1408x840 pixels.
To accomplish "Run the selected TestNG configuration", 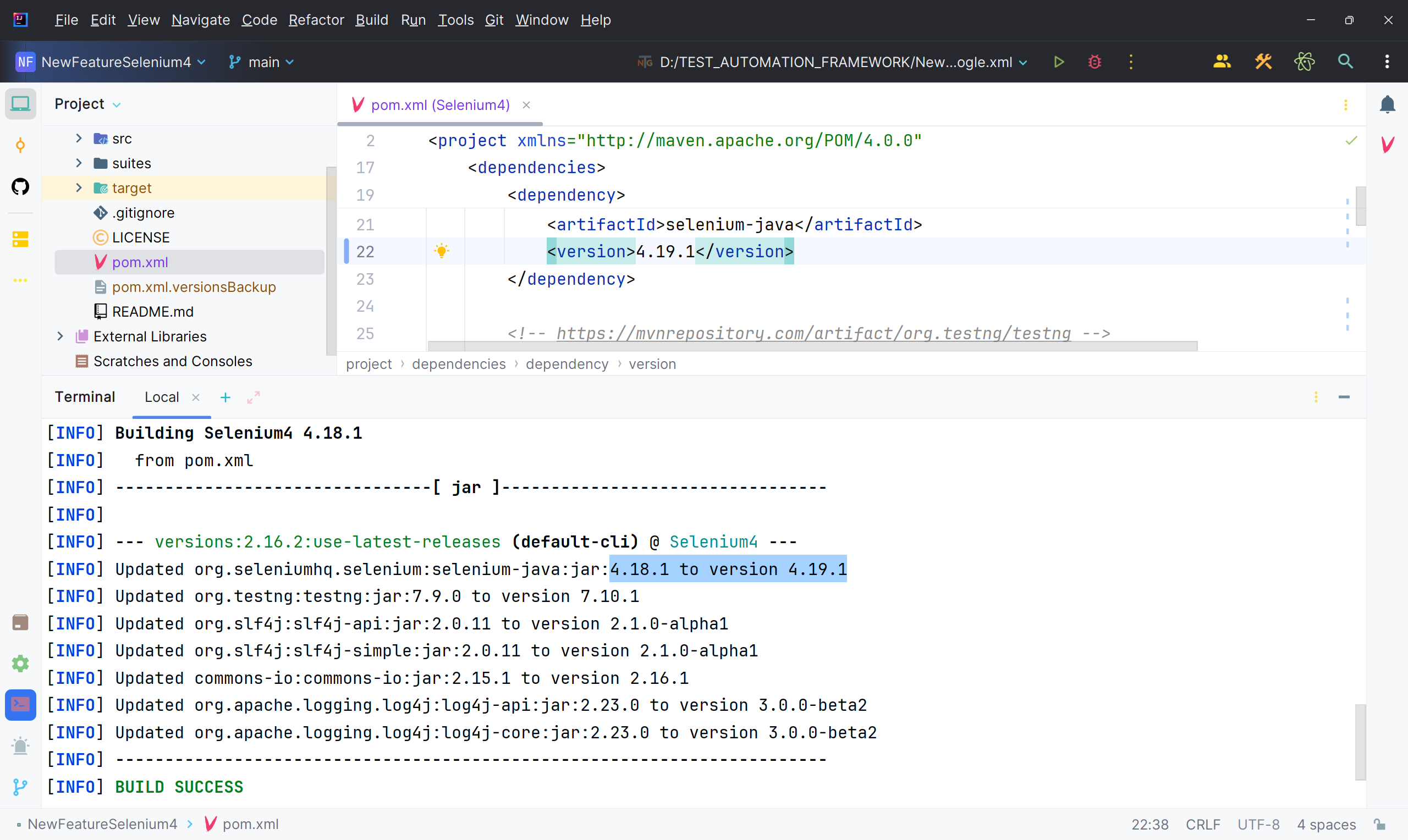I will [1059, 62].
